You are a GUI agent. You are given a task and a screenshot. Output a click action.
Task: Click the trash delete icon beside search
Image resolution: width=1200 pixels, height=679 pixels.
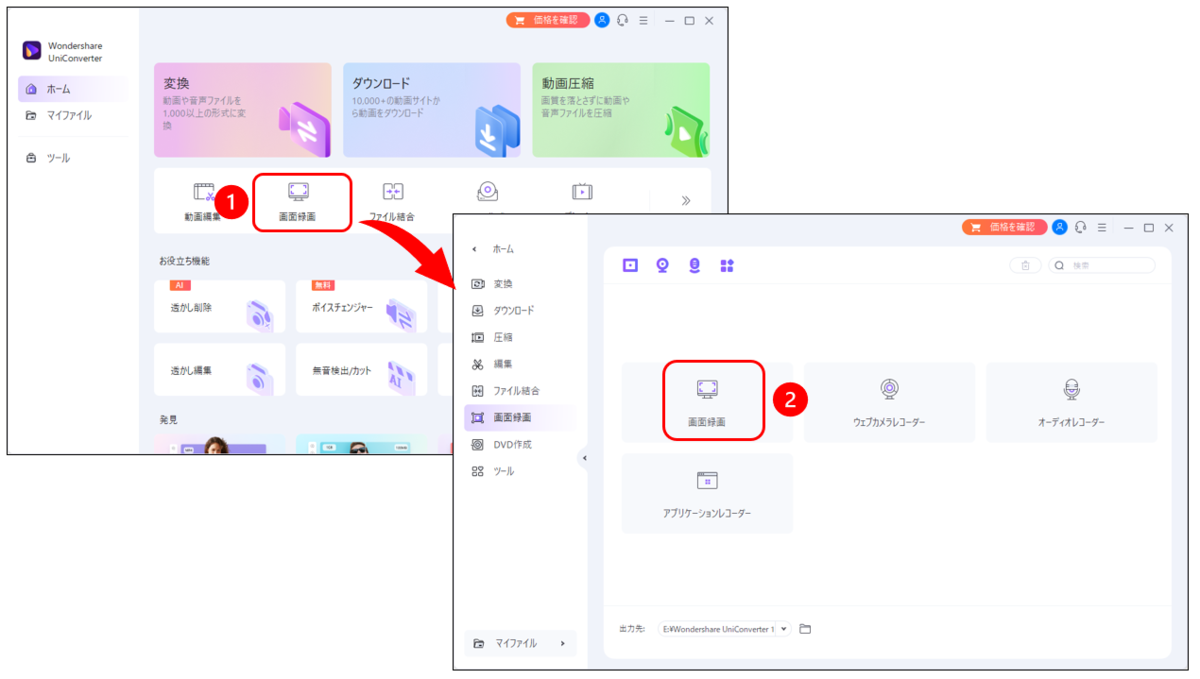pyautogui.click(x=1025, y=265)
